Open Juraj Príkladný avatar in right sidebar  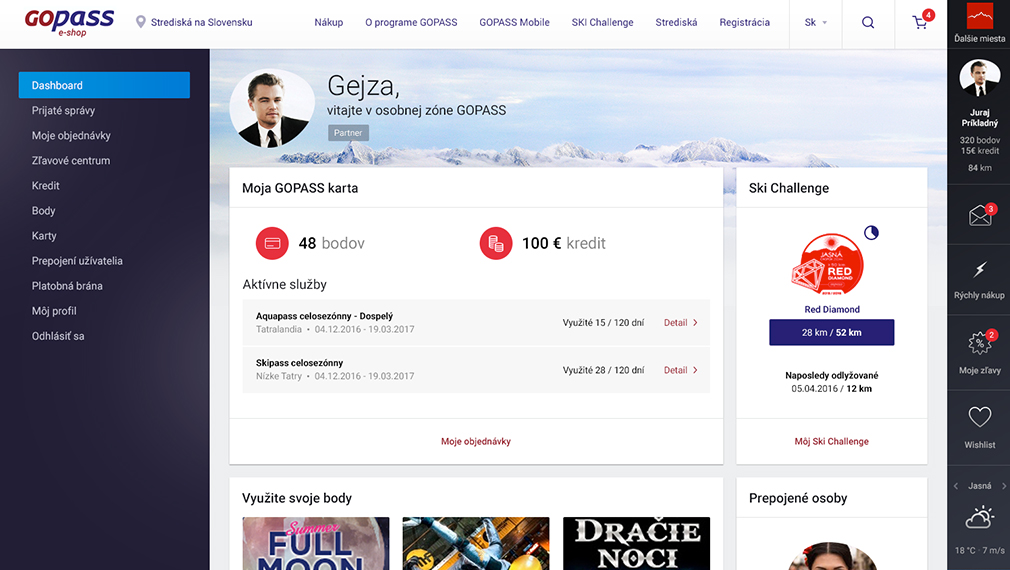pyautogui.click(x=980, y=80)
